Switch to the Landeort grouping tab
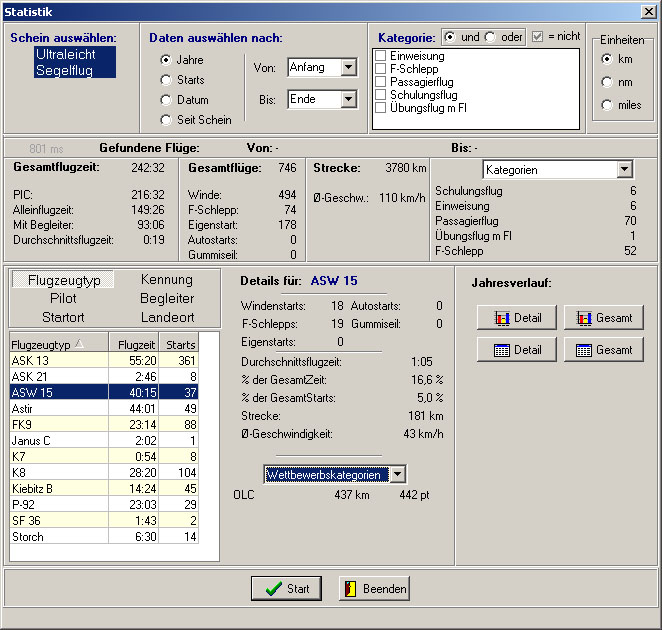662x630 pixels. pos(167,317)
